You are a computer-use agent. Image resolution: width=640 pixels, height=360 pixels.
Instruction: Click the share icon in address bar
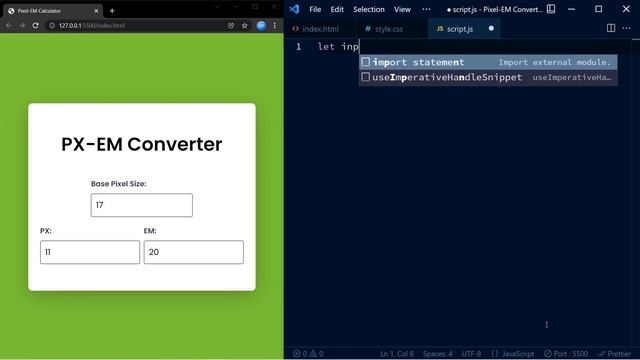(231, 25)
